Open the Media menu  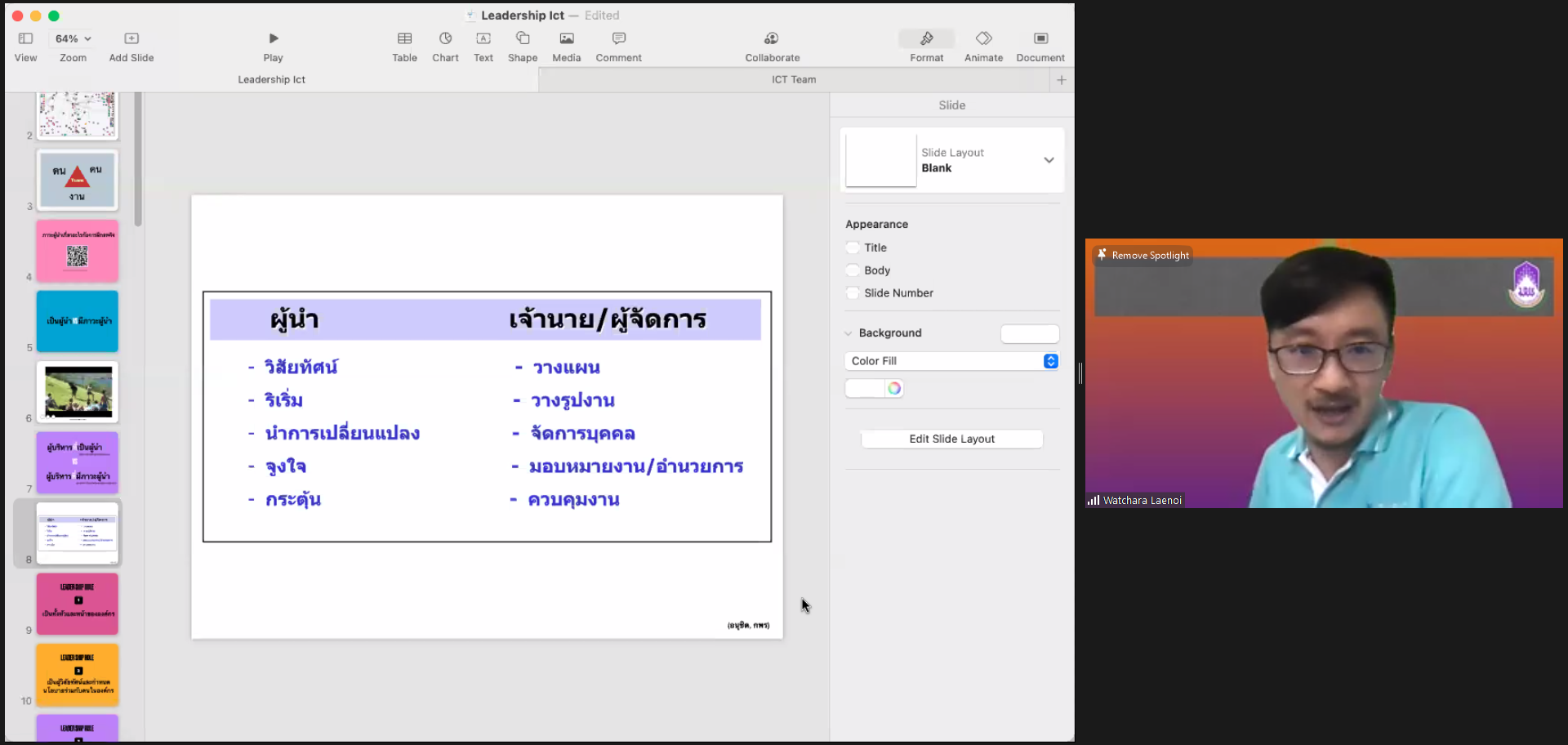click(x=566, y=47)
